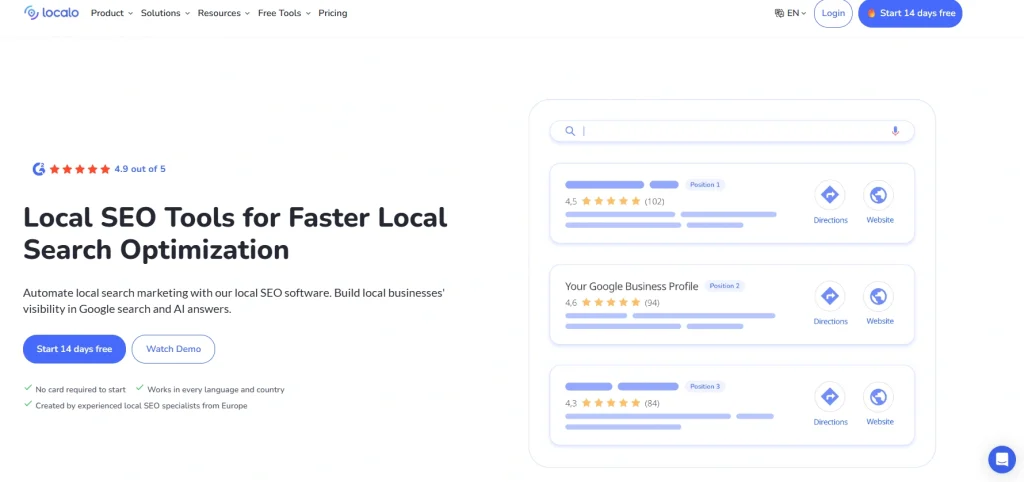Click the flame icon in header button
1024x482 pixels.
[871, 13]
